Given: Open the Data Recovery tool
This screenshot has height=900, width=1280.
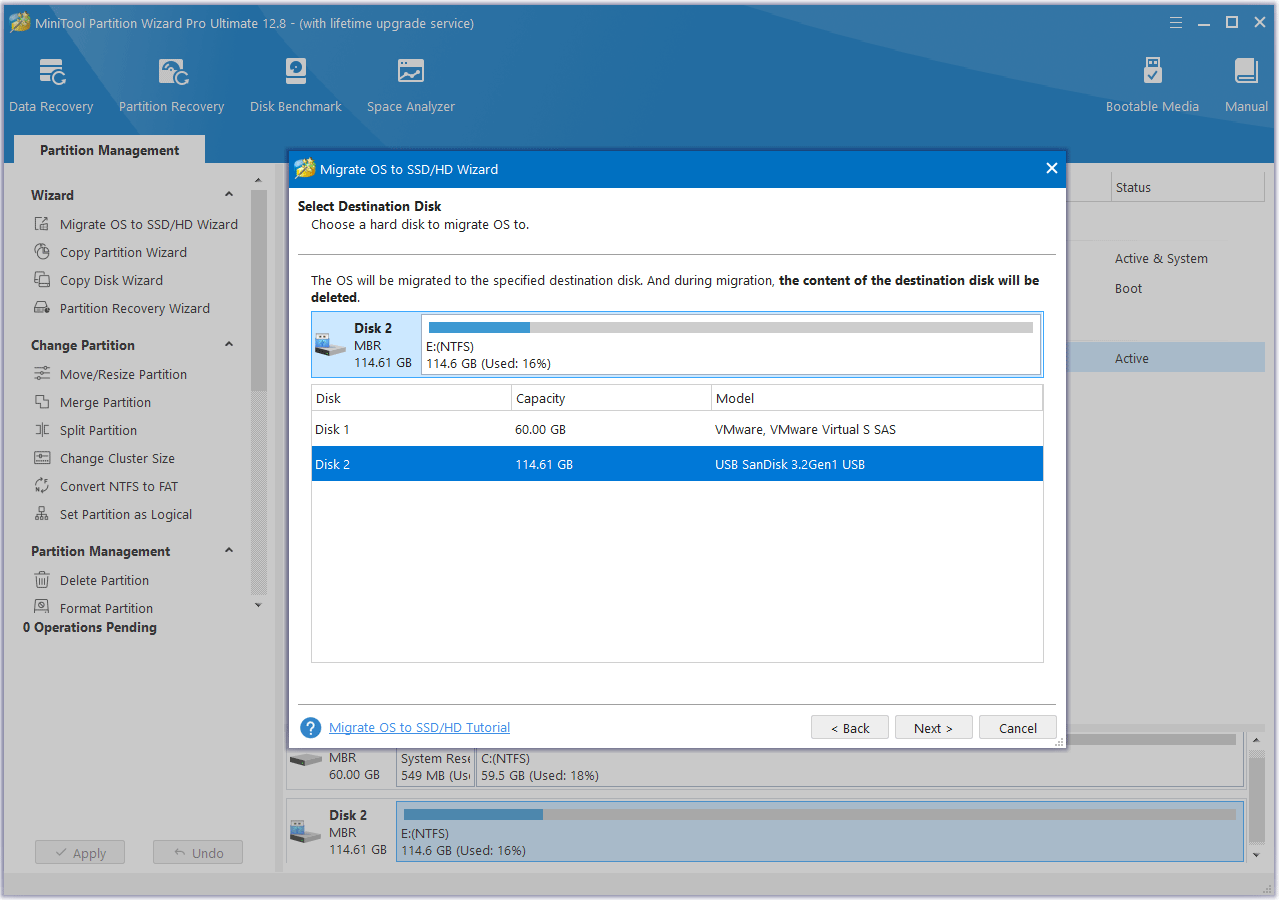Looking at the screenshot, I should point(51,85).
